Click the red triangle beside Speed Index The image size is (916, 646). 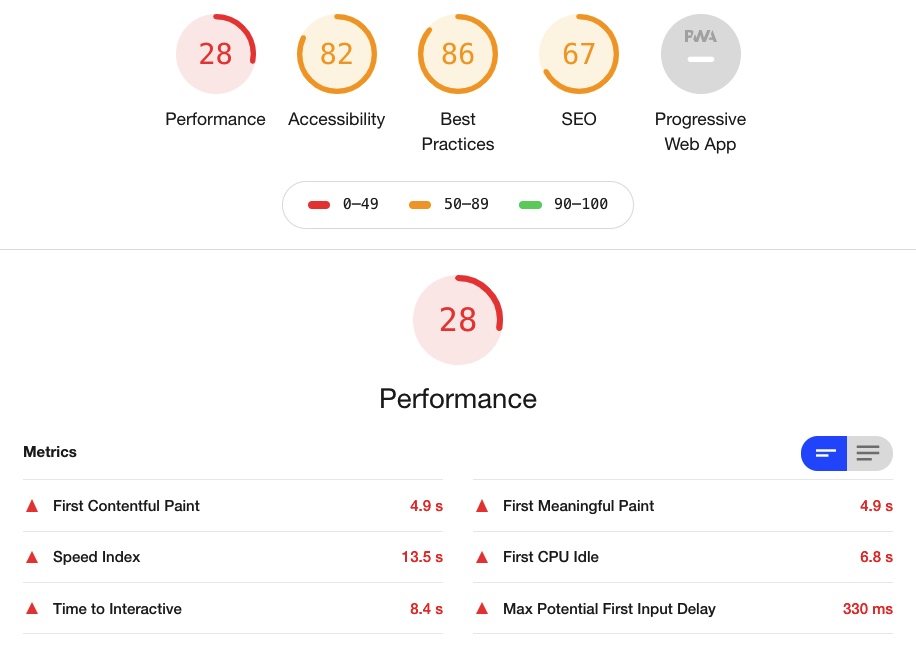(32, 557)
